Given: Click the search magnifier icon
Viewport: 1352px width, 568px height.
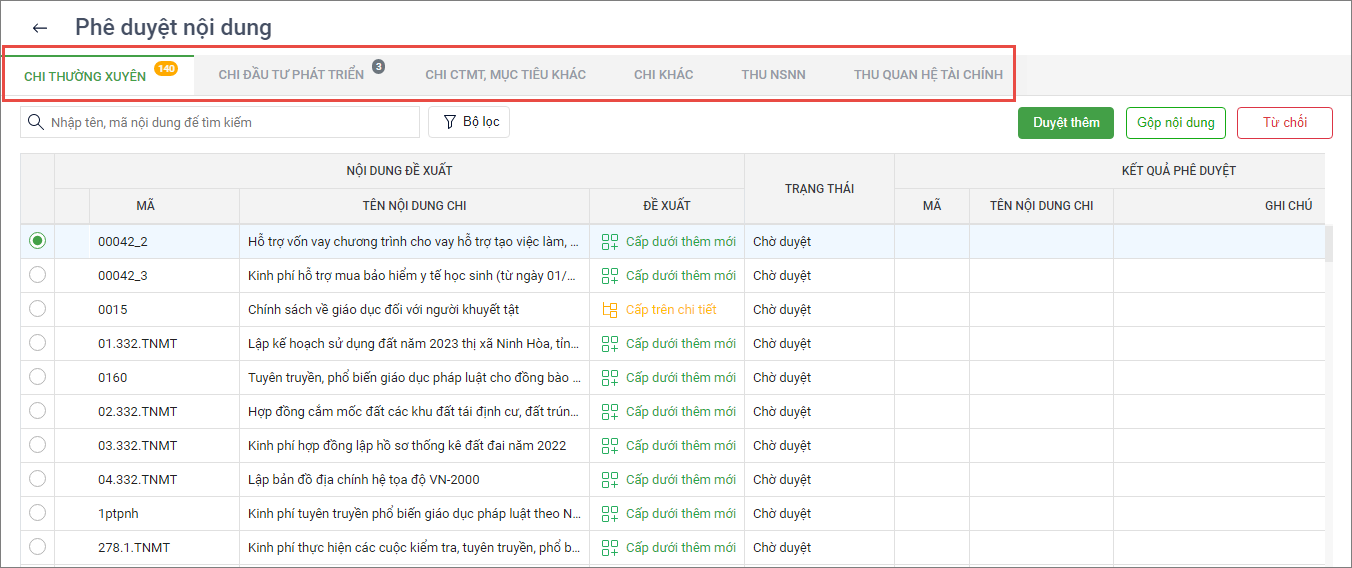Looking at the screenshot, I should [36, 122].
